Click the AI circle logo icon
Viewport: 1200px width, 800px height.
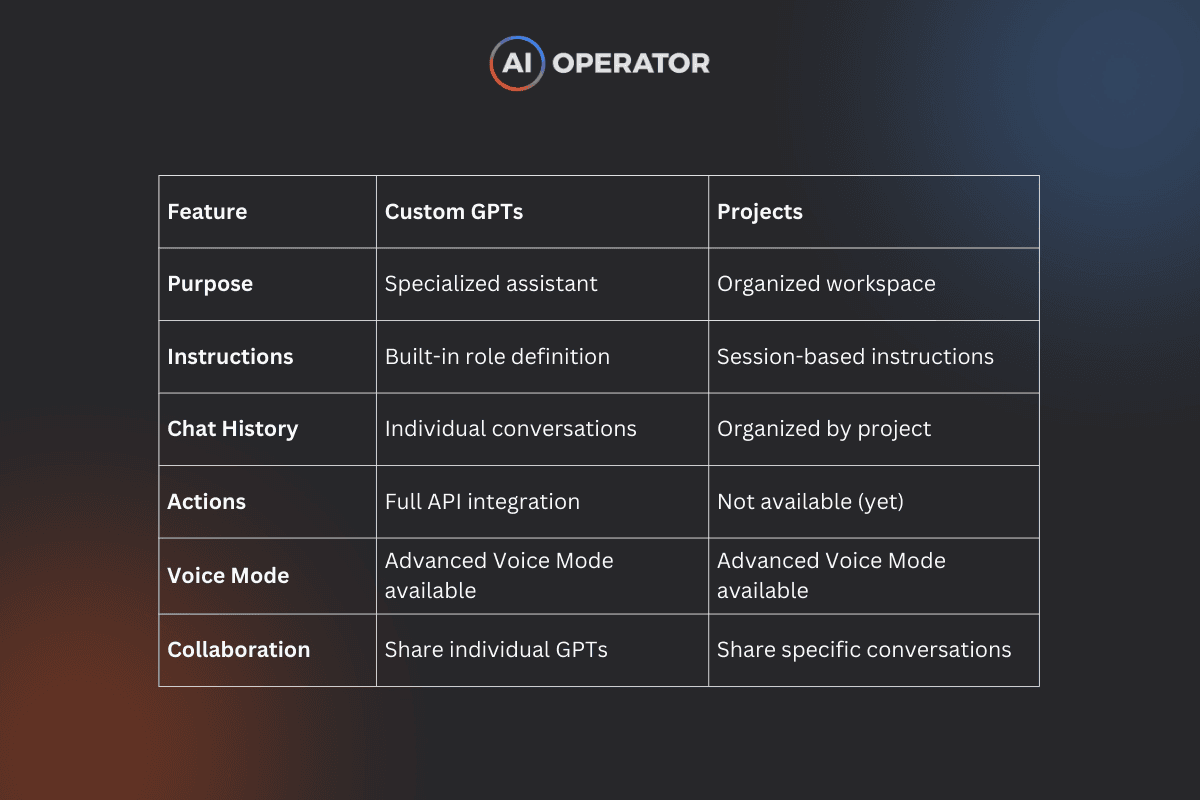(x=517, y=63)
